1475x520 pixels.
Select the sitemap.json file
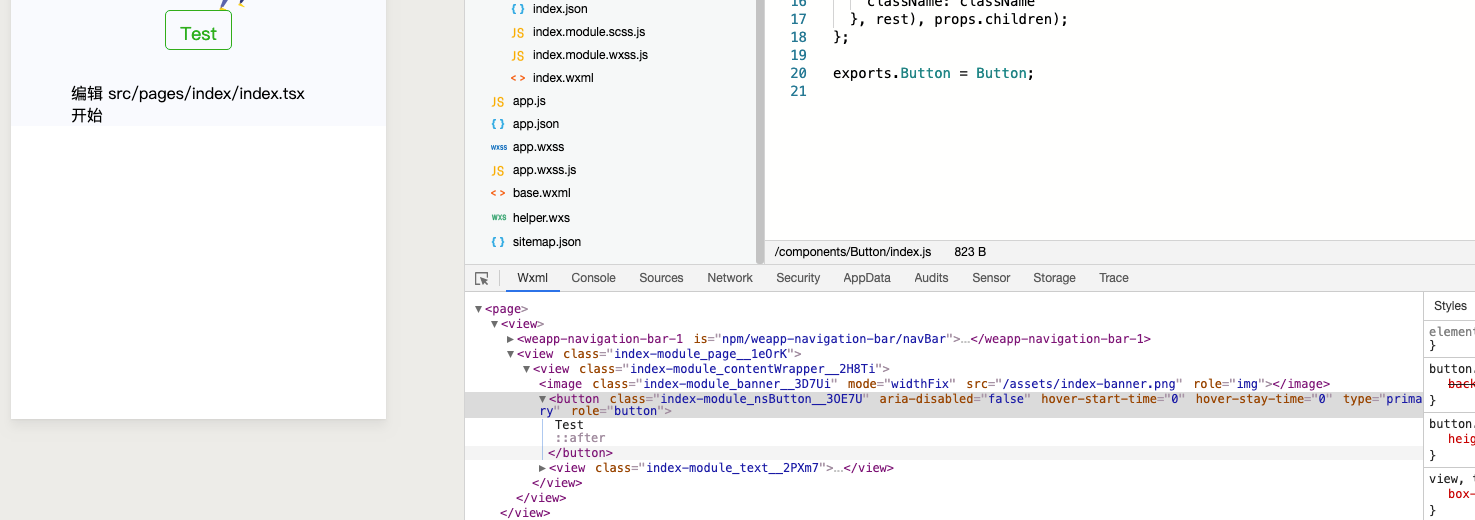[547, 241]
